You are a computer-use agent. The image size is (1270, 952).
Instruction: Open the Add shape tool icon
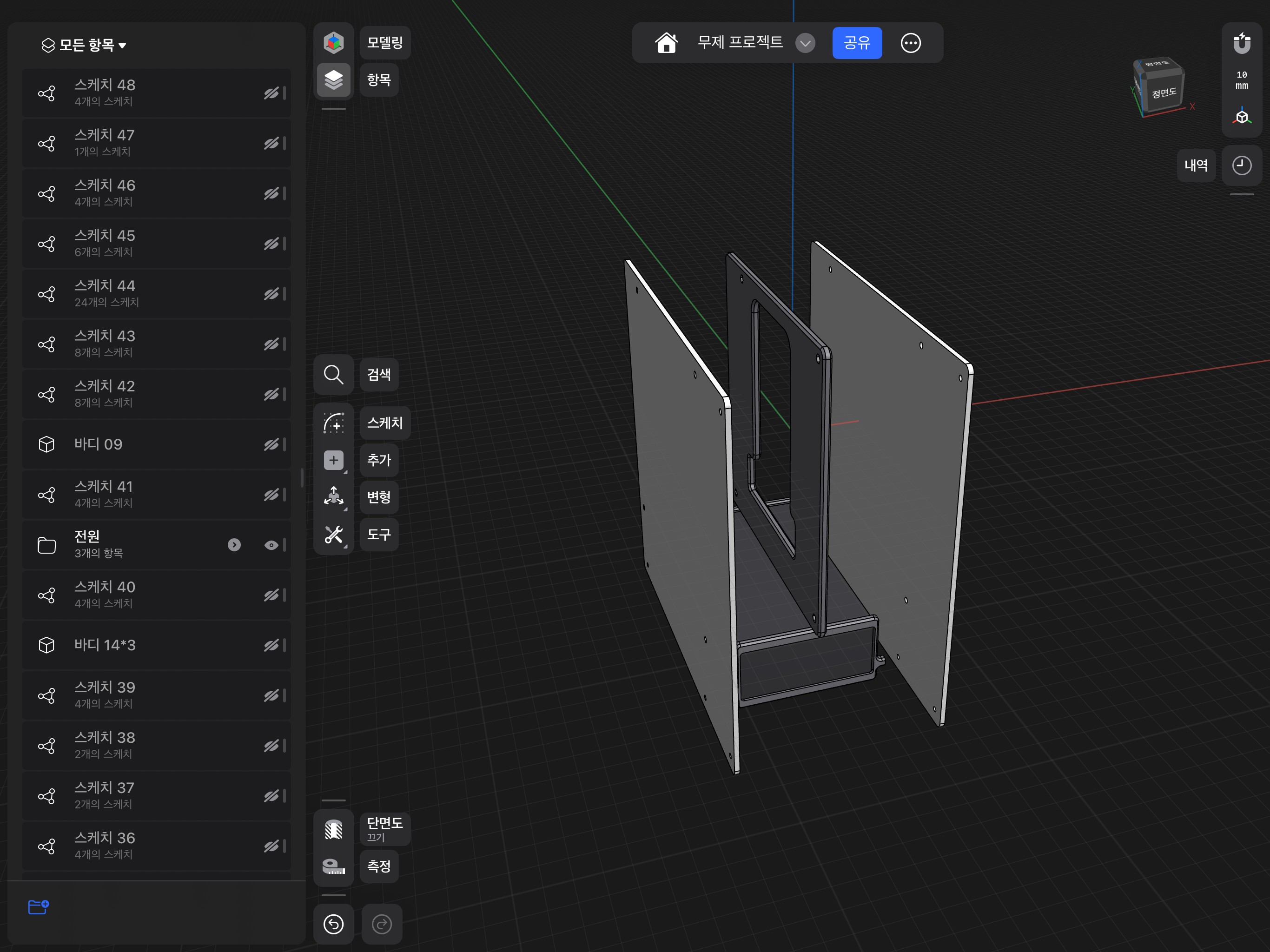coord(334,460)
